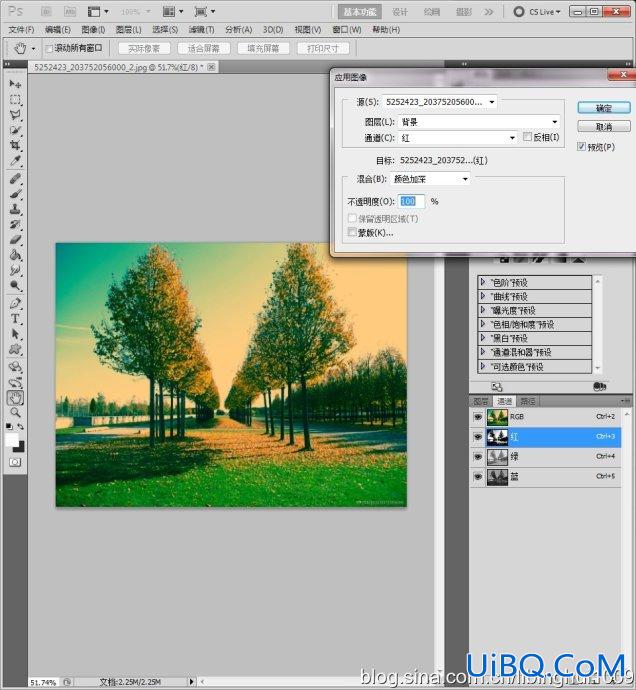Open the Image (图像) menu
The image size is (636, 690).
point(93,29)
